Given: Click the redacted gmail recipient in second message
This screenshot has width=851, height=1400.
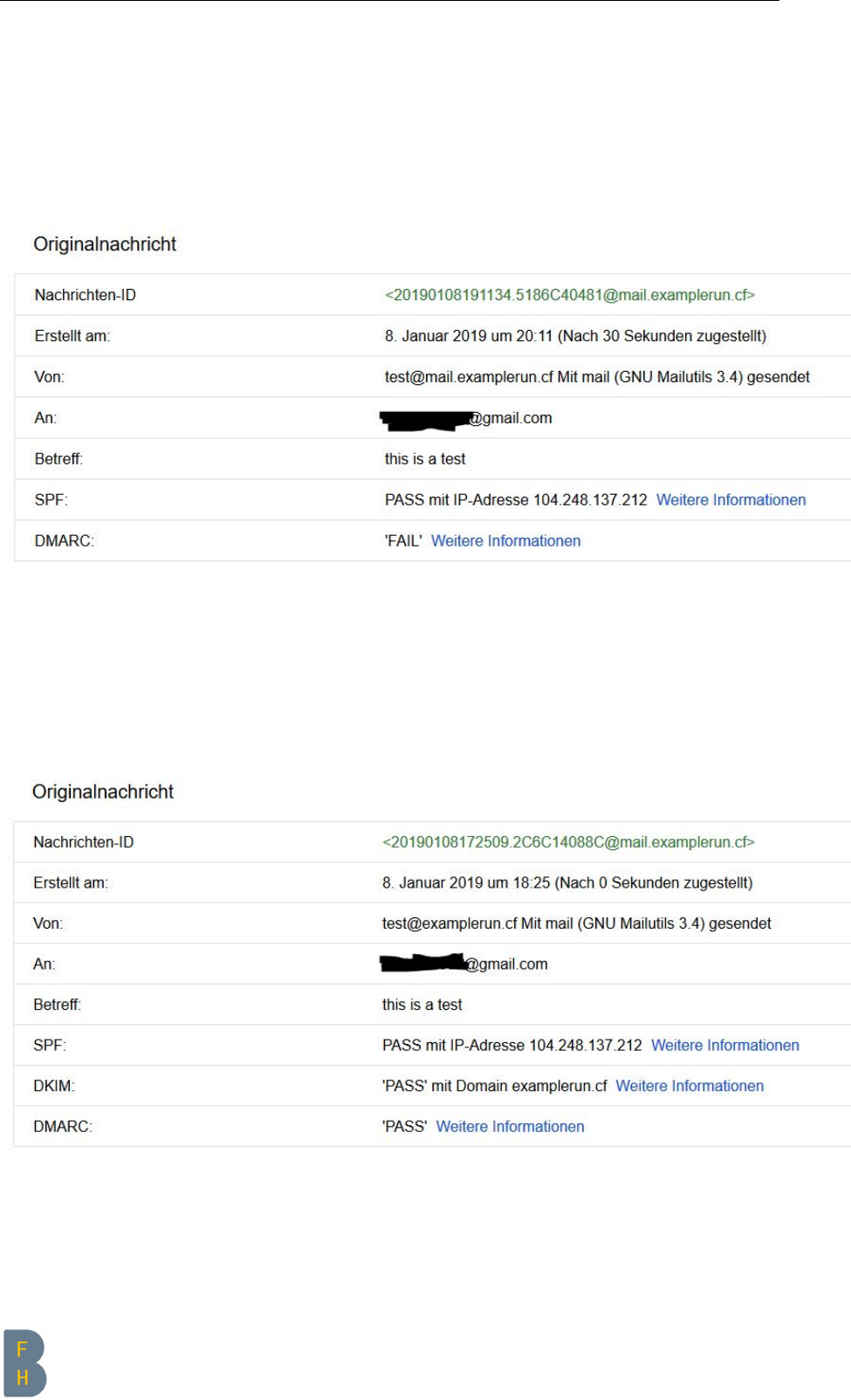Looking at the screenshot, I should [x=464, y=964].
